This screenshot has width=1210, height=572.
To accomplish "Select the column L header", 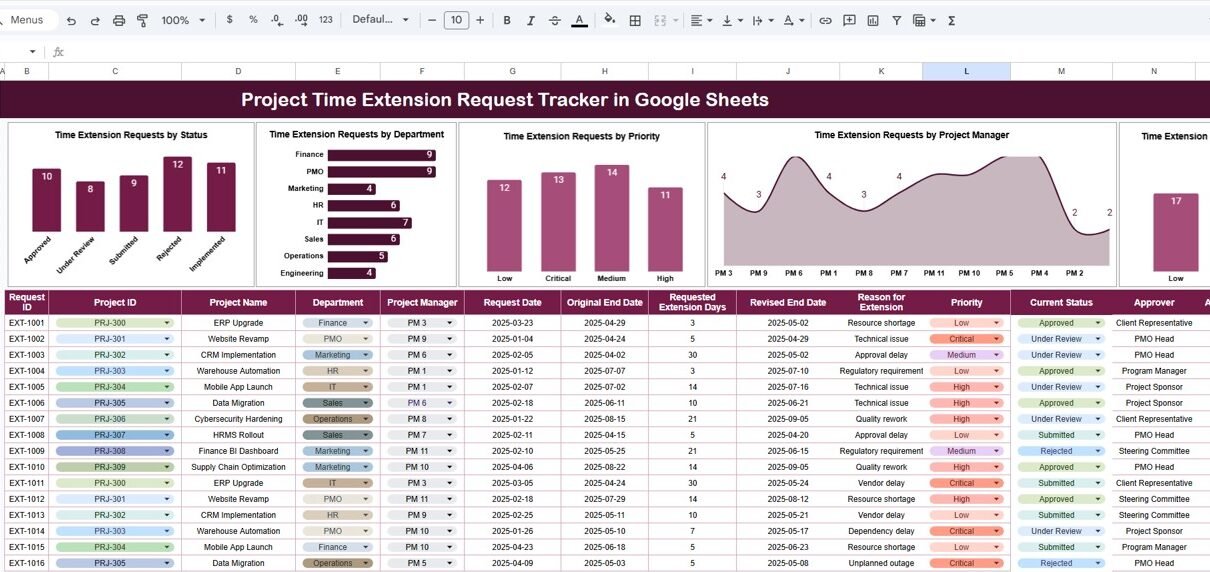I will (x=966, y=71).
